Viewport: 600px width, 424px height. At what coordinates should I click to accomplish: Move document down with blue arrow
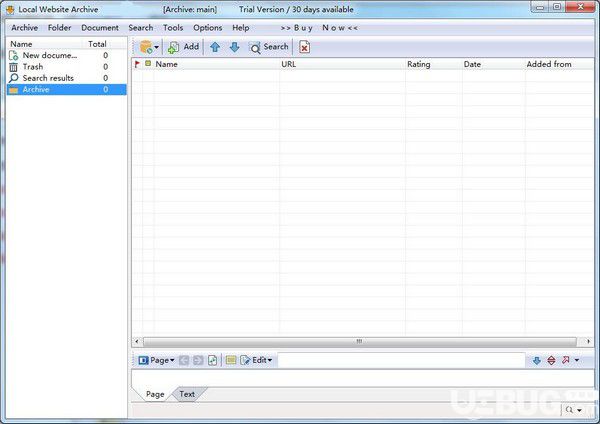pyautogui.click(x=234, y=47)
